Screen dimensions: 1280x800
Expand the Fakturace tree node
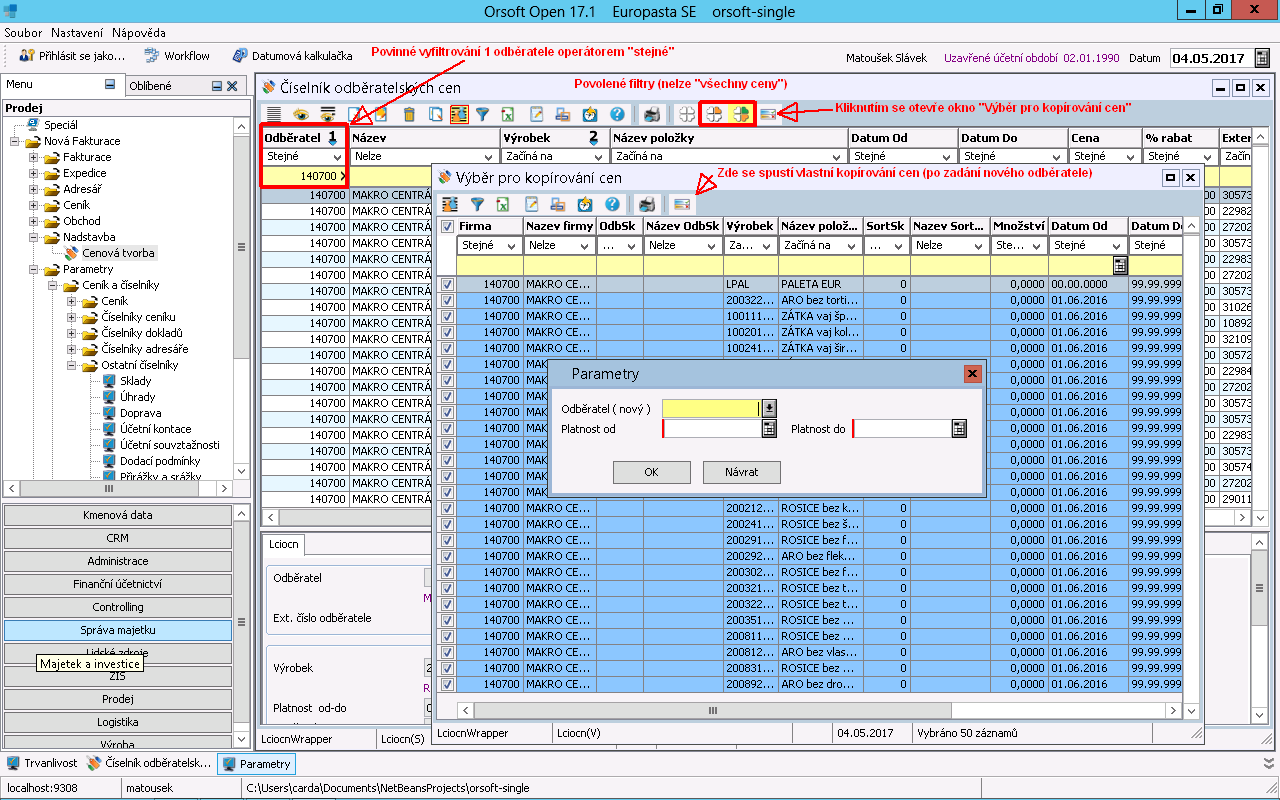click(x=34, y=157)
